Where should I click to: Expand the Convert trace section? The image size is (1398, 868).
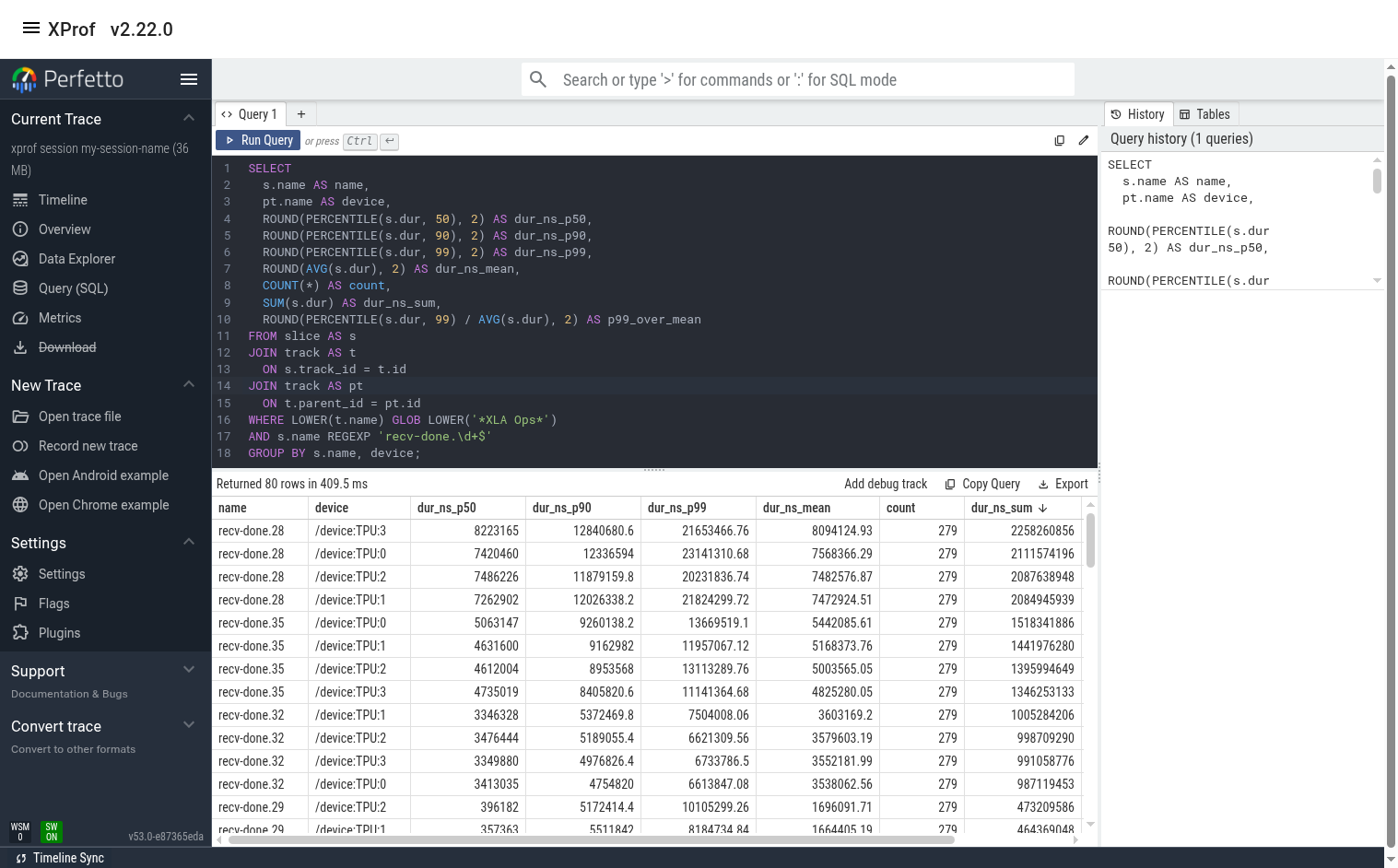[x=189, y=725]
